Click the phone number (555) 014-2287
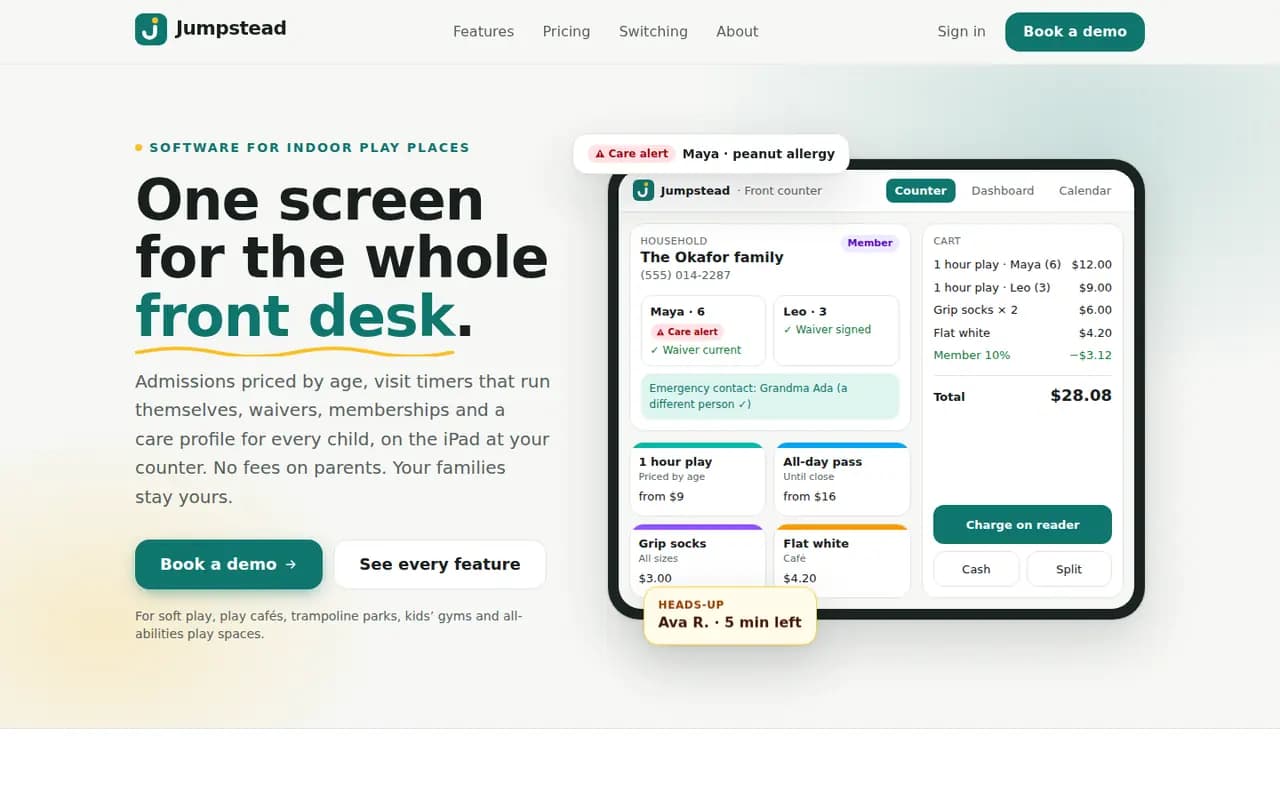 [686, 275]
